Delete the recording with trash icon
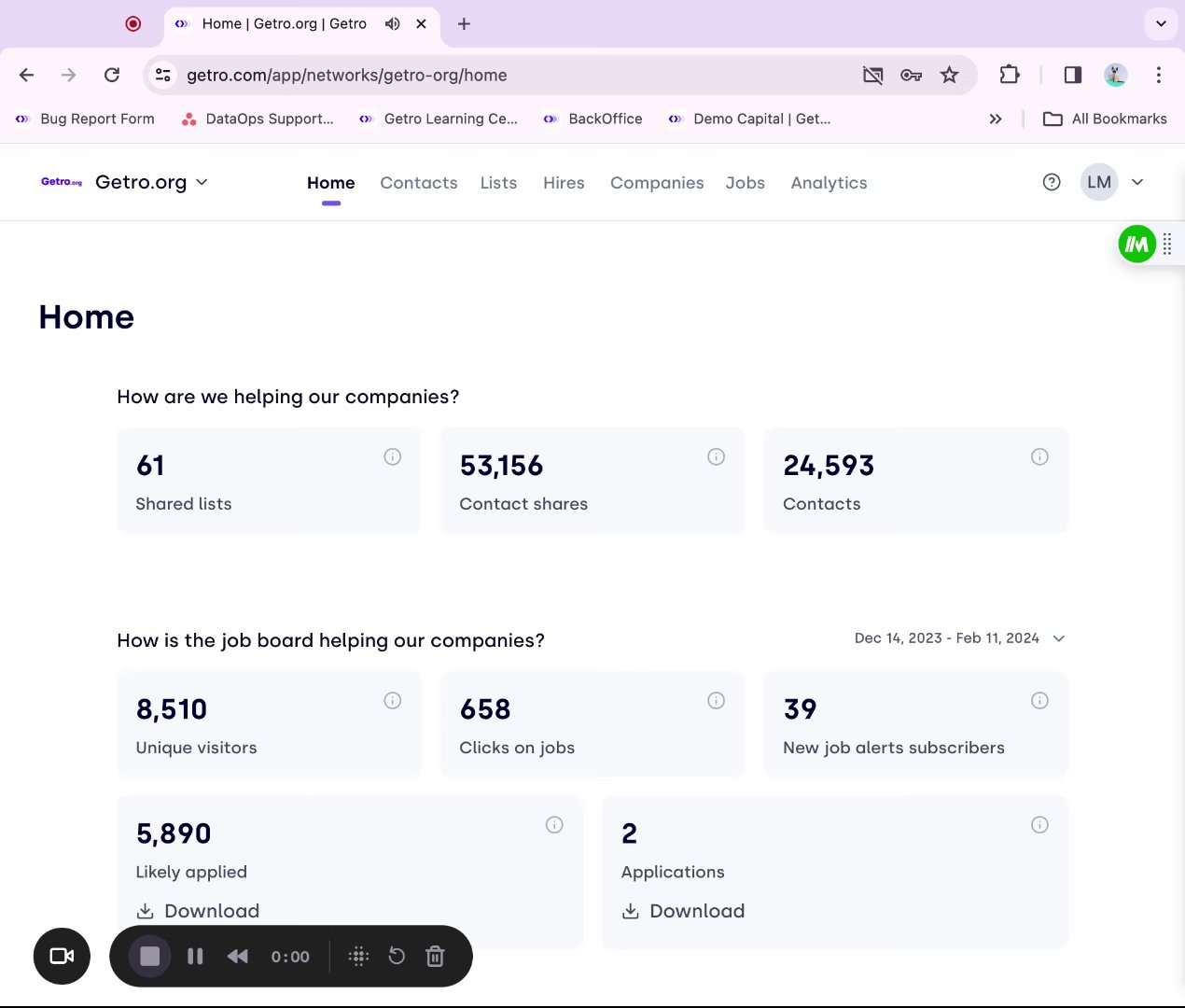The height and width of the screenshot is (1008, 1185). (x=435, y=956)
